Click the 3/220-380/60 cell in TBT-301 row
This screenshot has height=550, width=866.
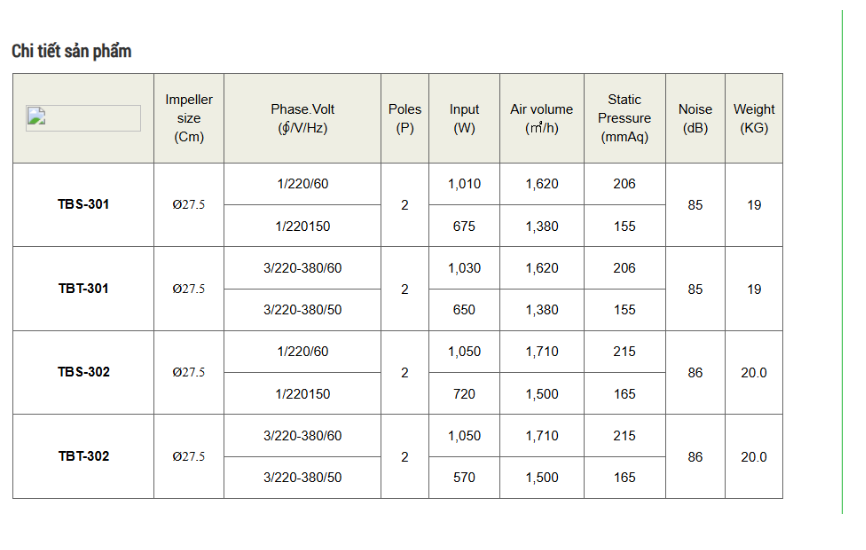(303, 268)
